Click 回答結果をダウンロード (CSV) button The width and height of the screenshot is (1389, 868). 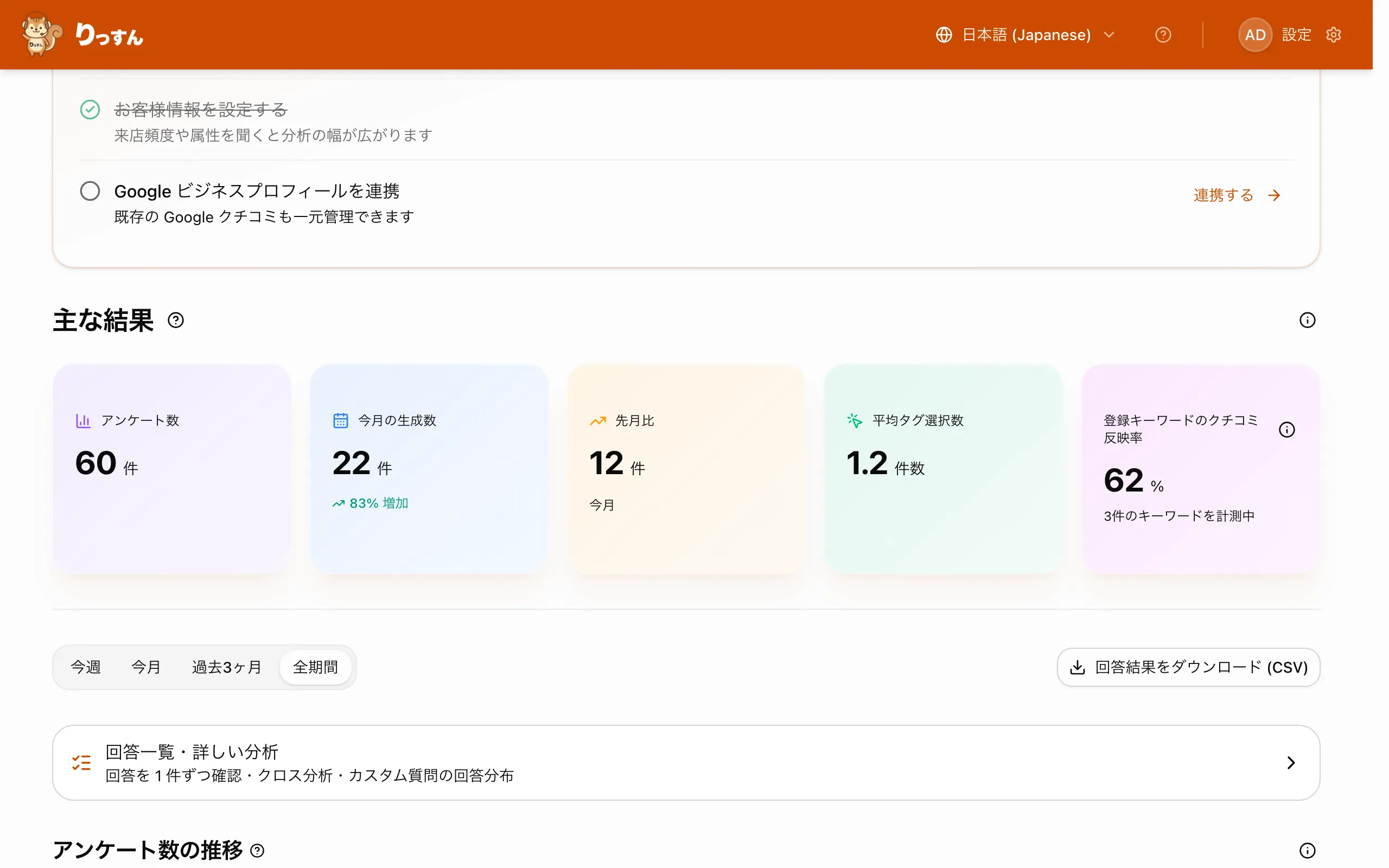click(x=1188, y=667)
